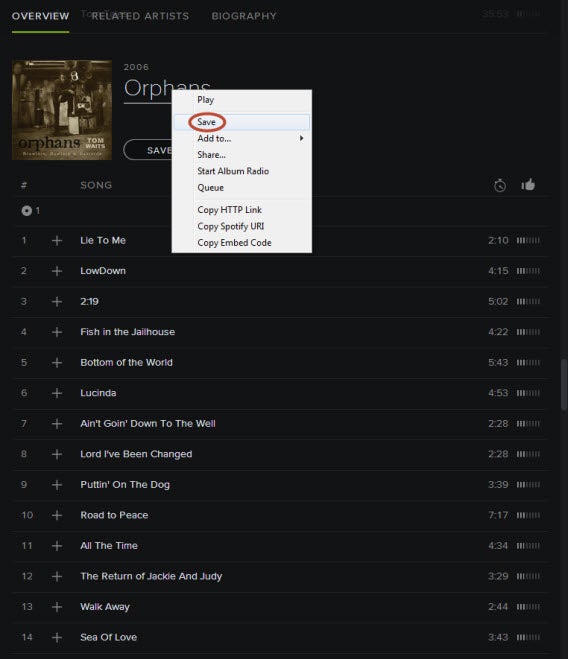Screen dimensions: 568x659
Task: Sort by popularity thumbs-up icon
Action: pyautogui.click(x=528, y=185)
